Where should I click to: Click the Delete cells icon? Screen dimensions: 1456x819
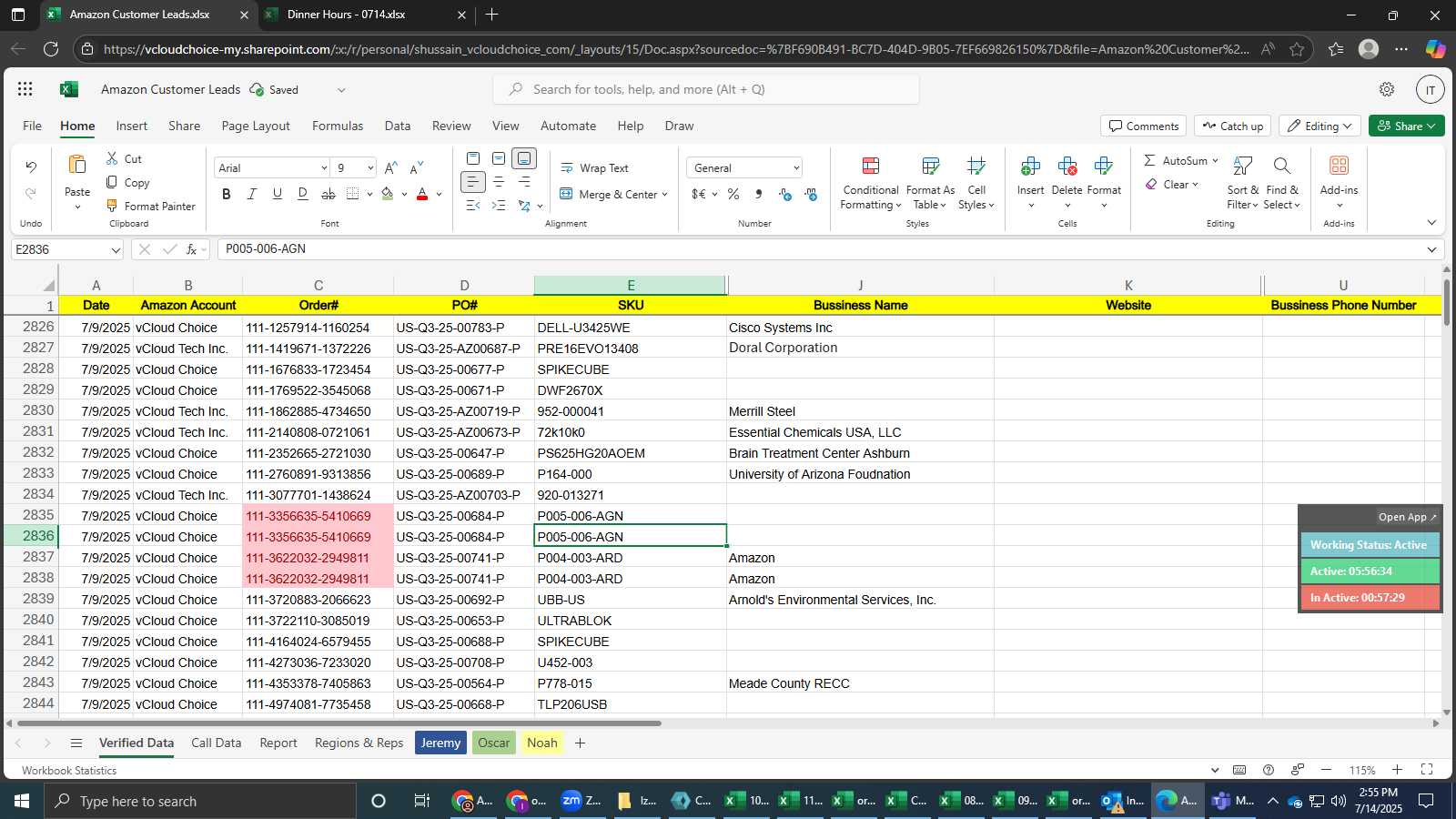(1067, 166)
